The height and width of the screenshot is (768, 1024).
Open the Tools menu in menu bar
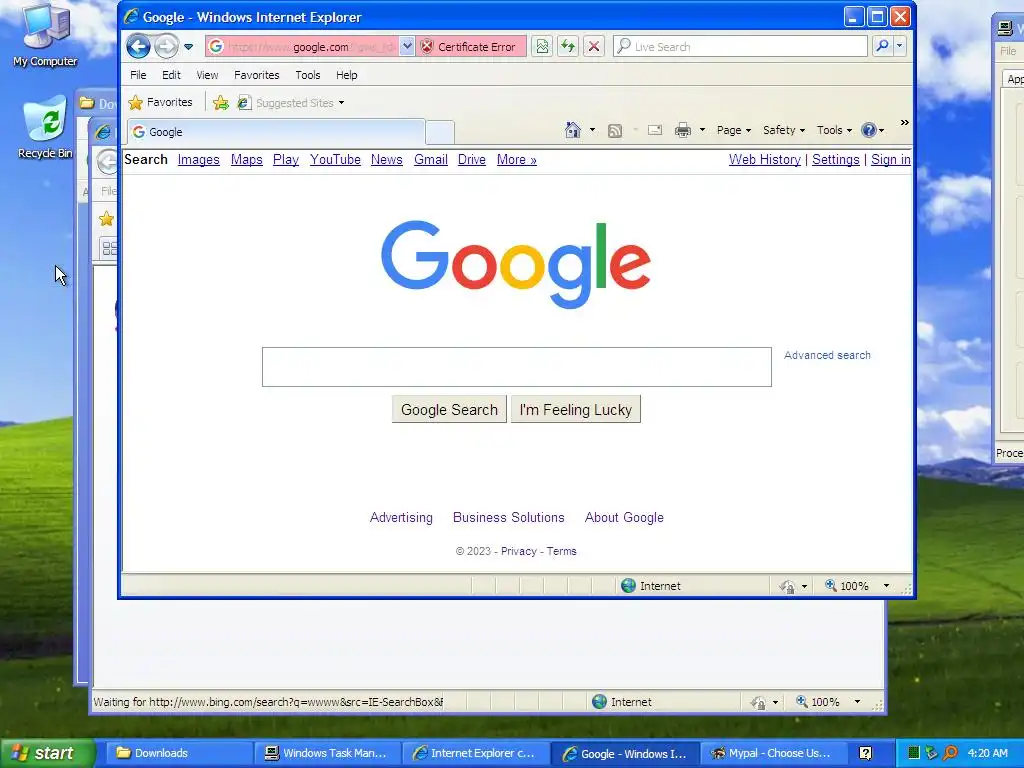pyautogui.click(x=308, y=75)
